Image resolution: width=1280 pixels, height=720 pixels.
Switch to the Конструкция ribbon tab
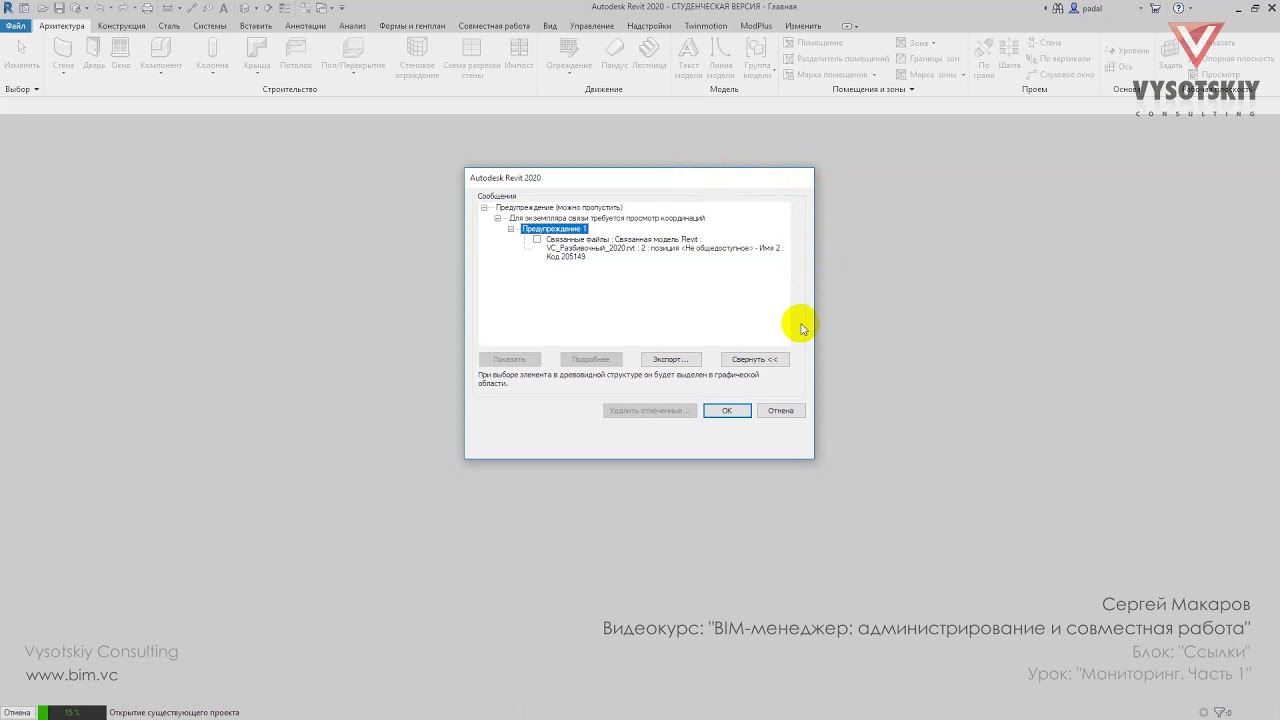point(121,26)
